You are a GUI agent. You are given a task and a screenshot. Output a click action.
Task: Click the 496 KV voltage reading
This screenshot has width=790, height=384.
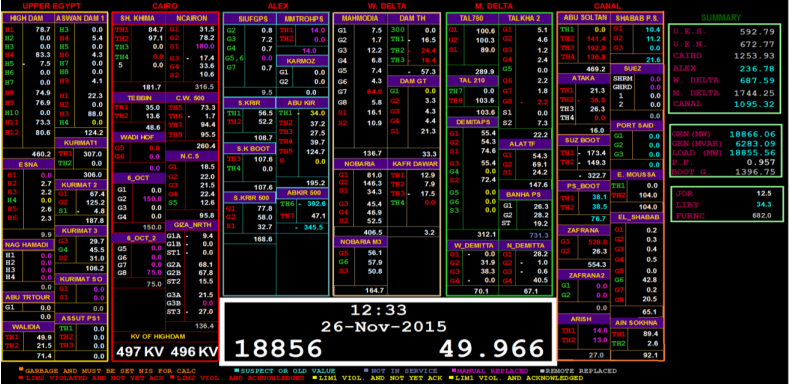pos(194,351)
